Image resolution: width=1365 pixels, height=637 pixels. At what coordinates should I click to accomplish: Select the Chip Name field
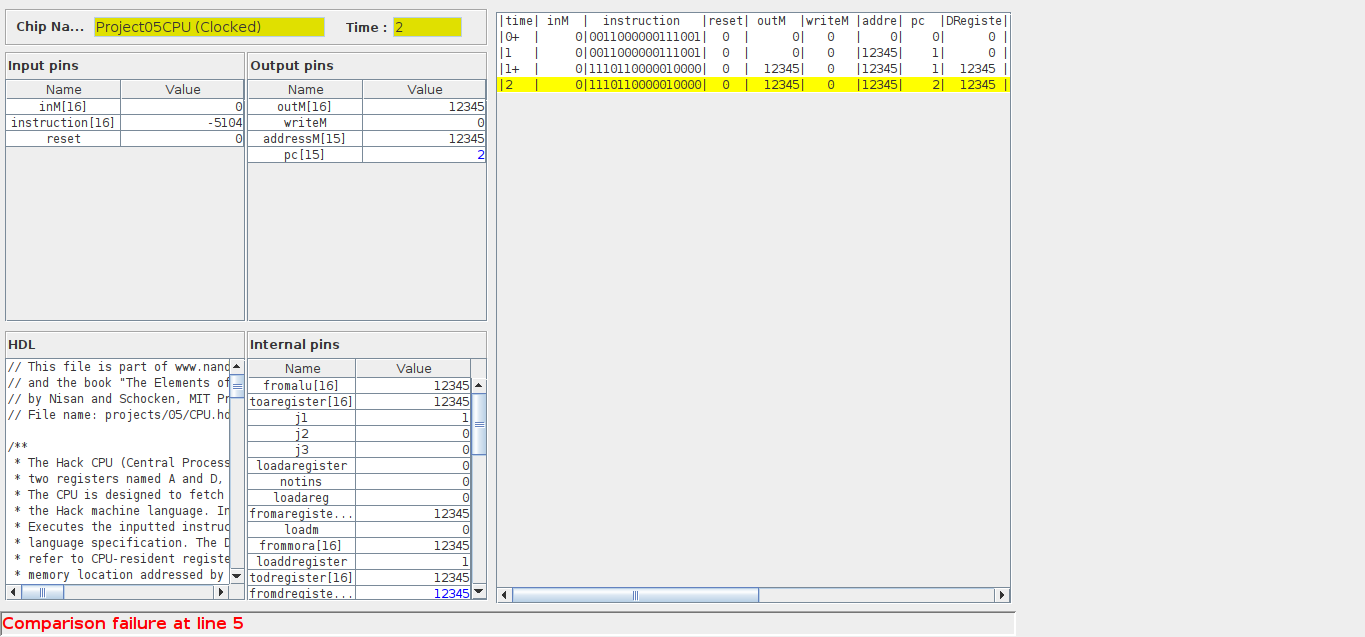coord(209,27)
